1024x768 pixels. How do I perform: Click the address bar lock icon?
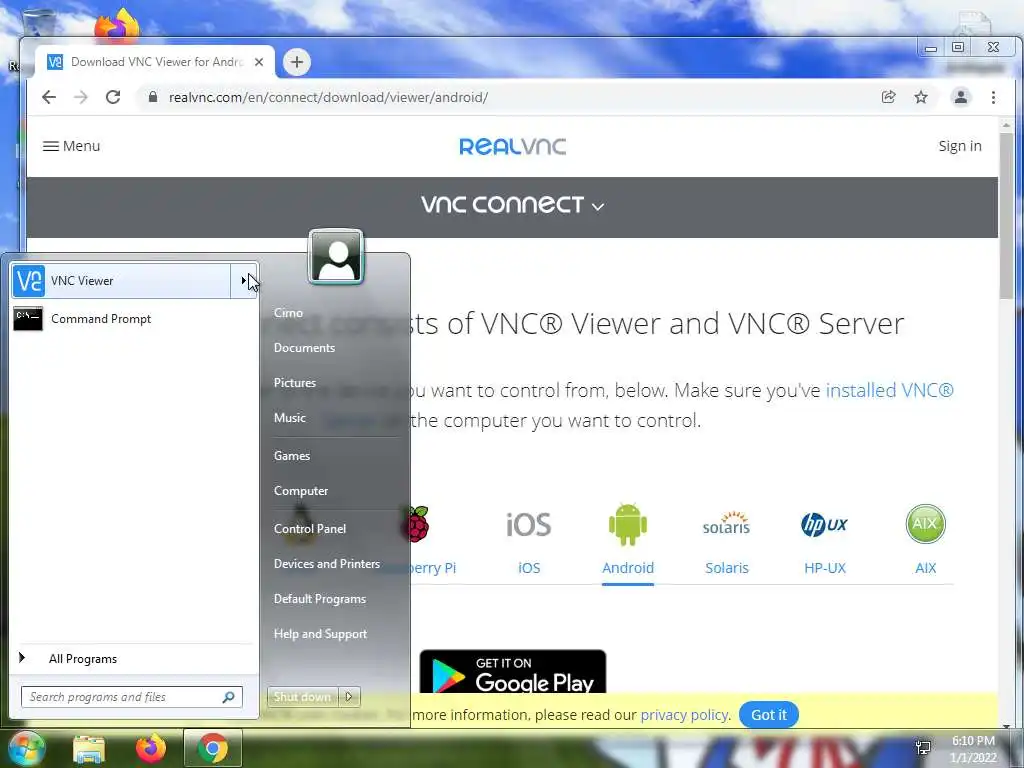(x=153, y=97)
